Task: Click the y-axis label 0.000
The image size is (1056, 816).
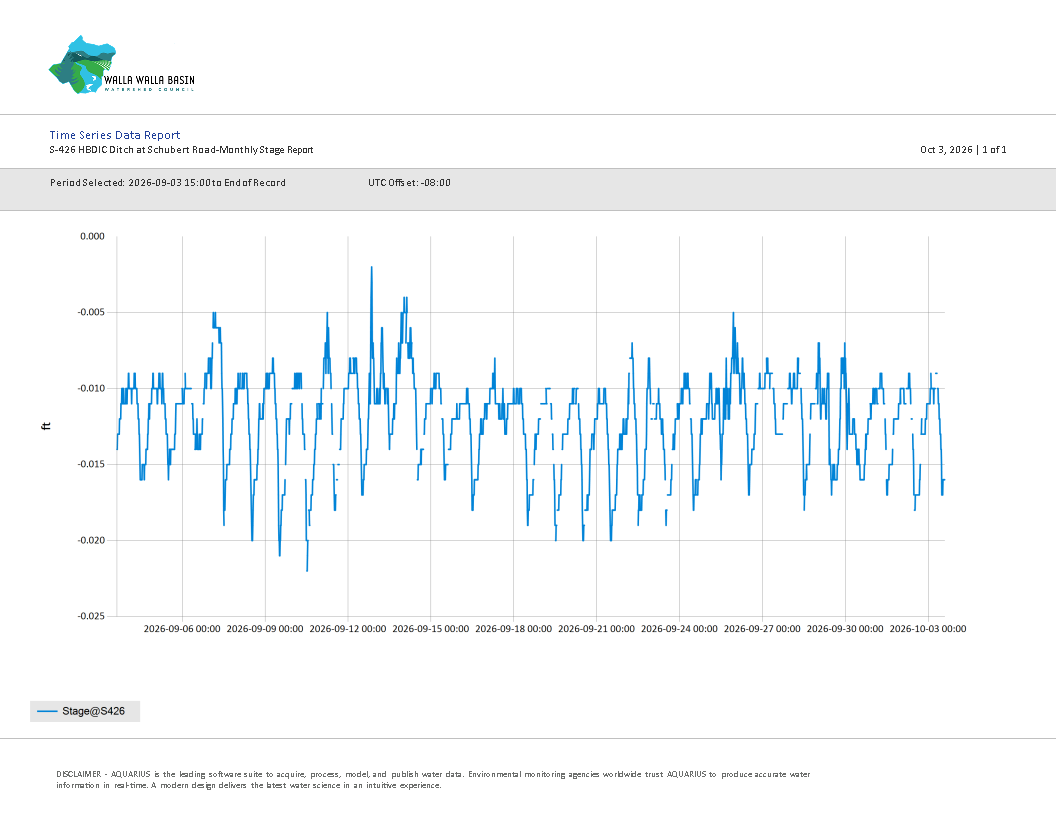Action: (x=92, y=236)
